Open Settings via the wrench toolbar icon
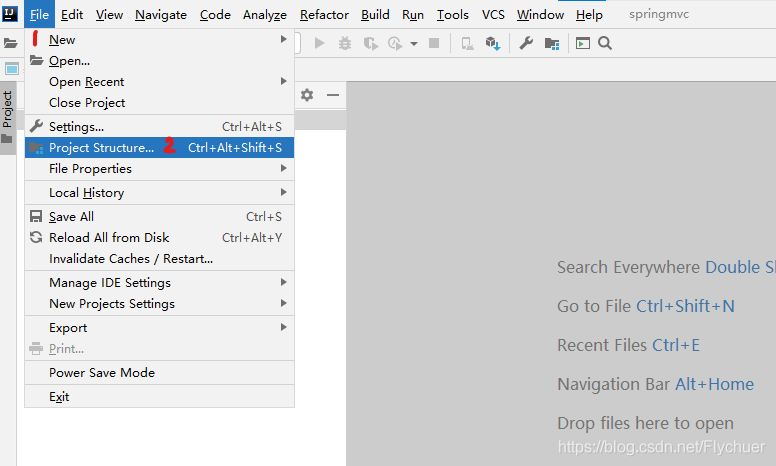The width and height of the screenshot is (776, 466). pos(526,44)
